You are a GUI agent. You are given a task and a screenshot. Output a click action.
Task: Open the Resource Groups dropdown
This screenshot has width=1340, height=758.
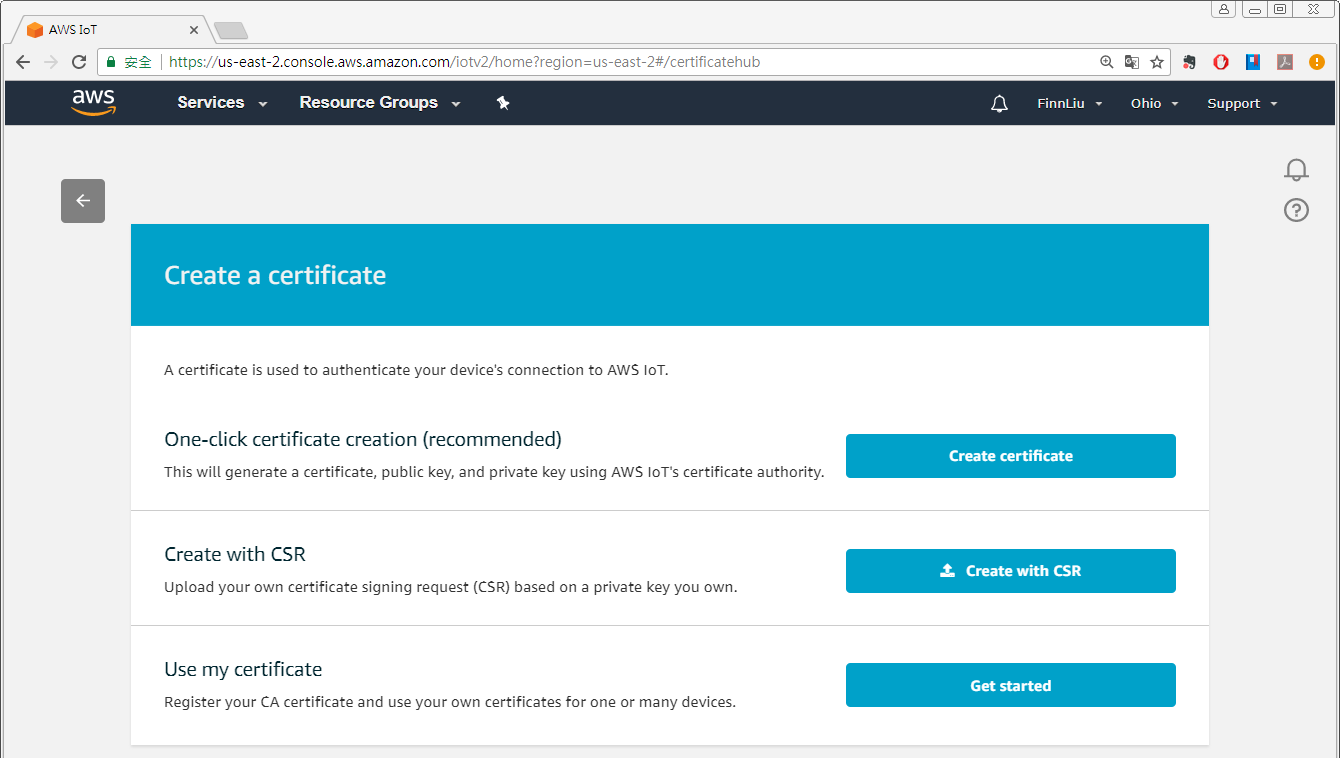pos(380,103)
